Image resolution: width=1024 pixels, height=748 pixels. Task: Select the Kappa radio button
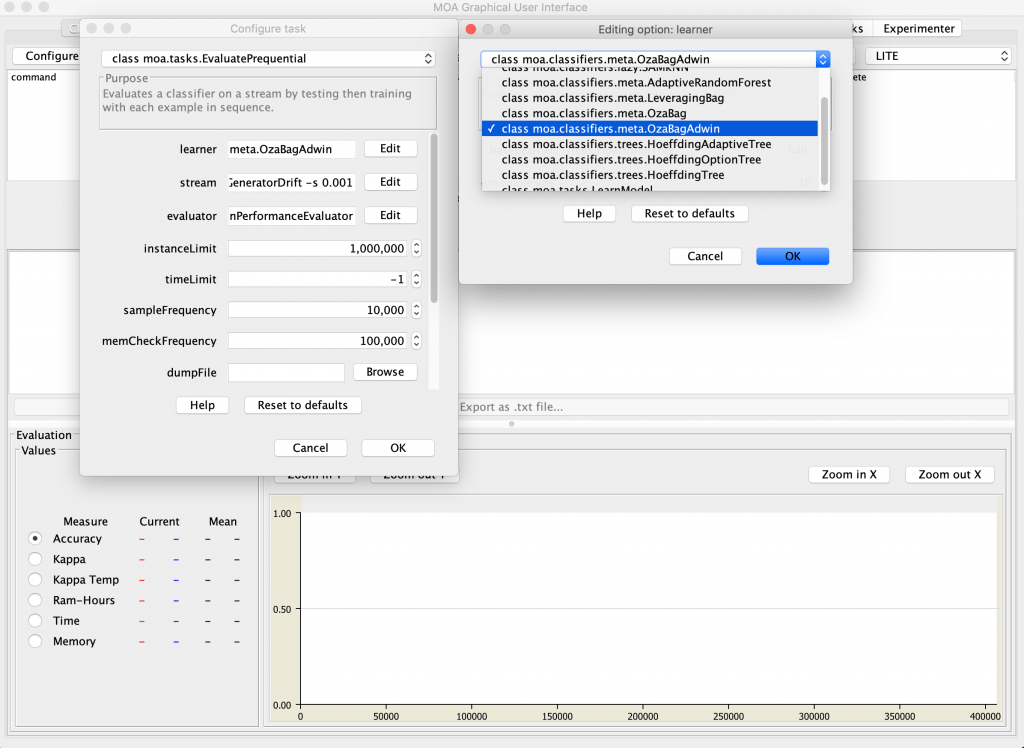pos(35,559)
